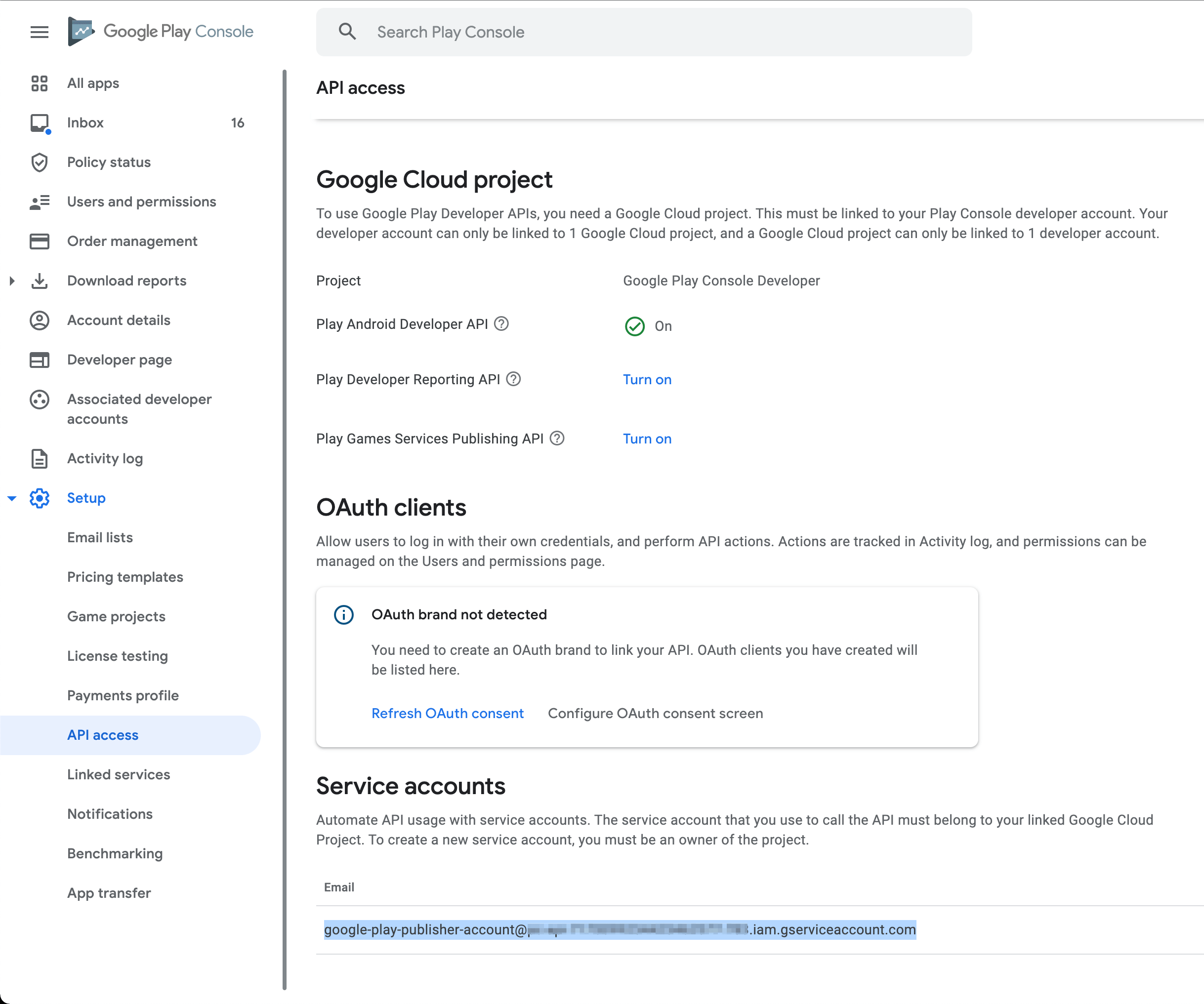The width and height of the screenshot is (1204, 1004).
Task: Open Setup via the gear icon
Action: click(39, 498)
